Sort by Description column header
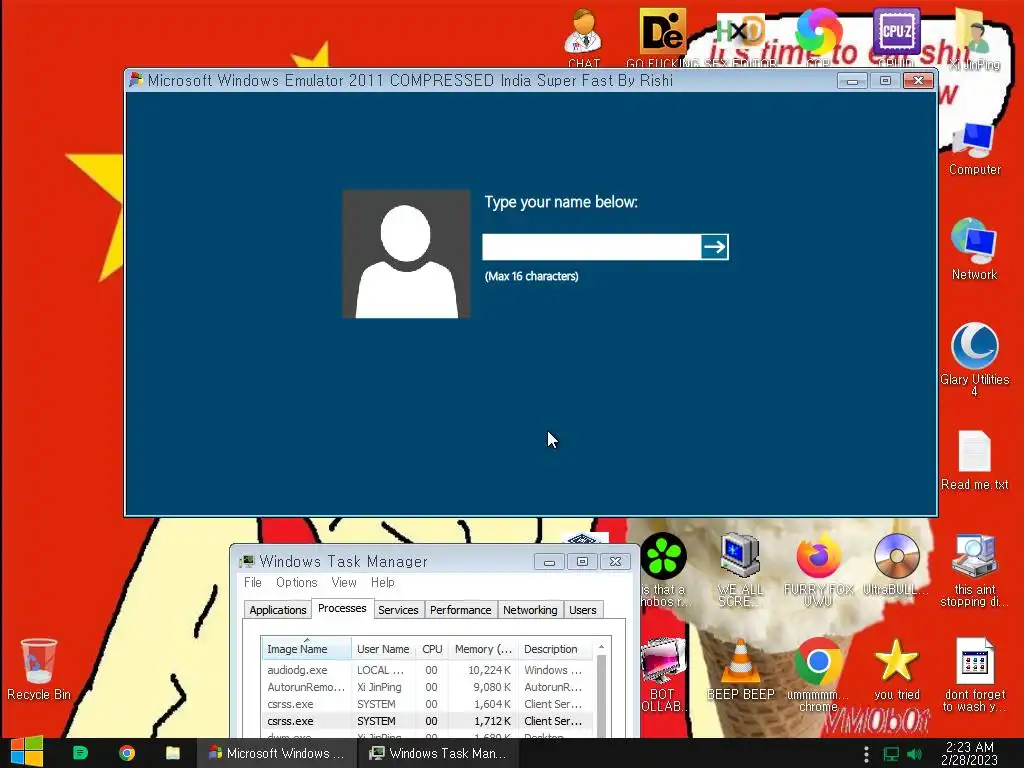This screenshot has width=1024, height=768. pos(555,648)
